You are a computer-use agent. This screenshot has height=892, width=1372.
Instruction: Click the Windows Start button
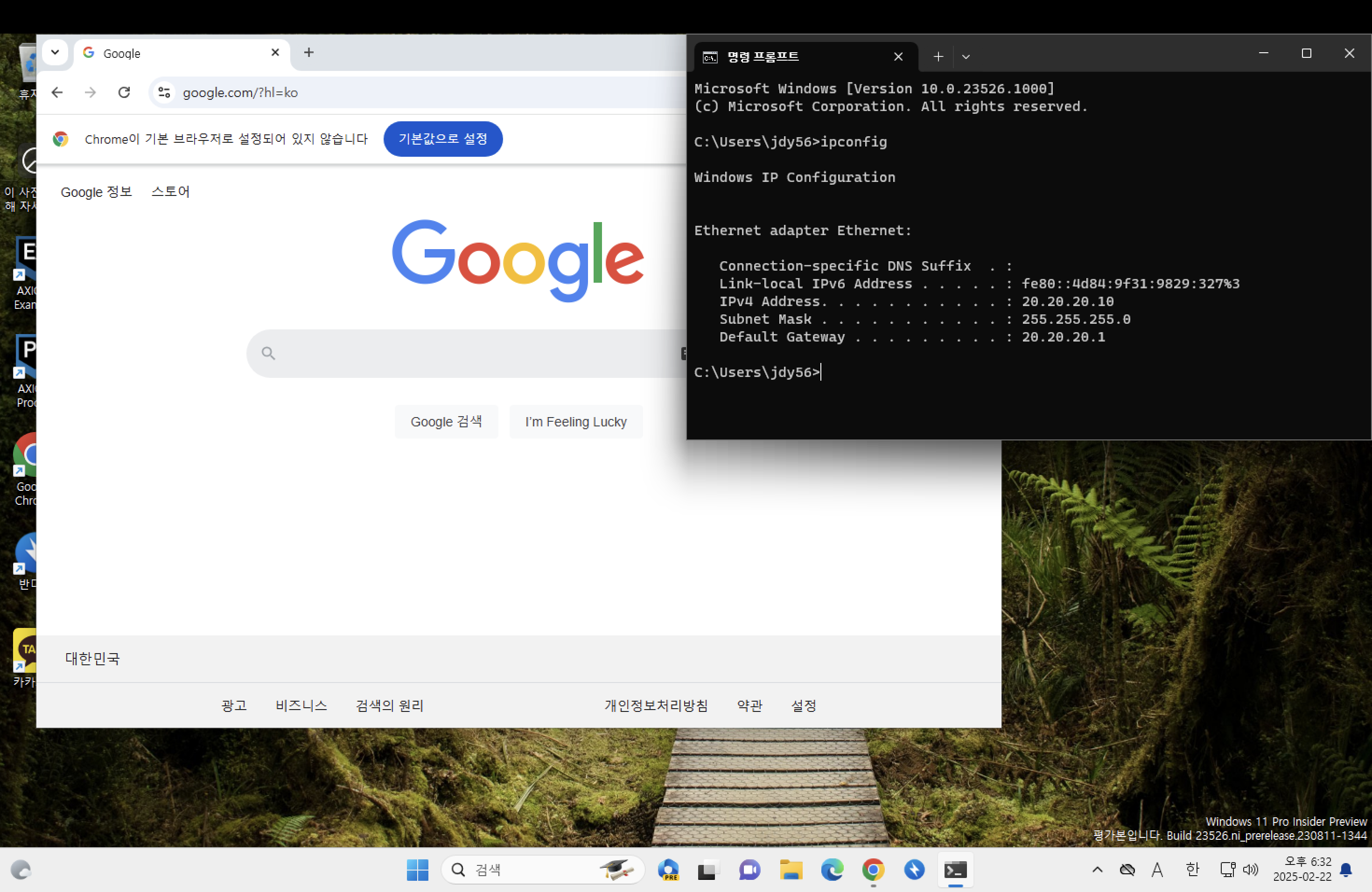point(417,869)
